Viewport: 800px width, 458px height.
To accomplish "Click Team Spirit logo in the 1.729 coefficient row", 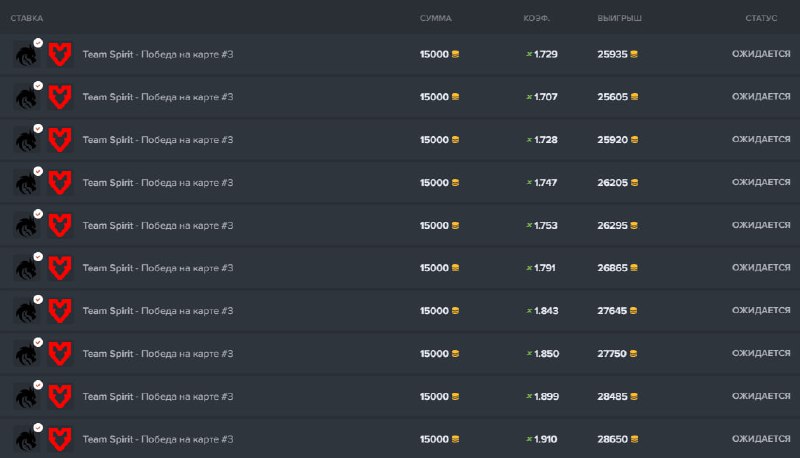I will coord(25,55).
